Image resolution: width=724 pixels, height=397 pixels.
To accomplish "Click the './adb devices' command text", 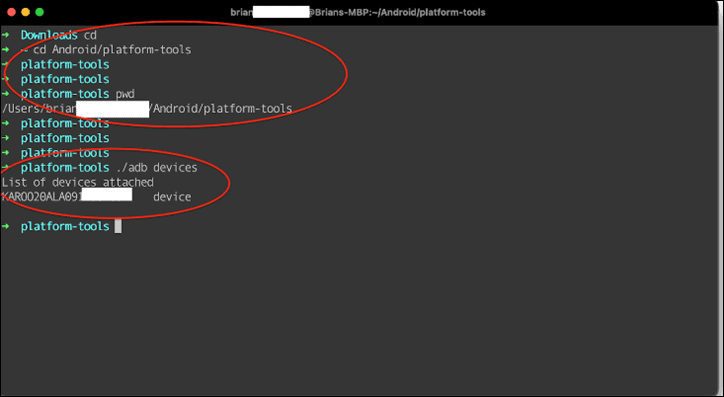I will click(x=157, y=168).
